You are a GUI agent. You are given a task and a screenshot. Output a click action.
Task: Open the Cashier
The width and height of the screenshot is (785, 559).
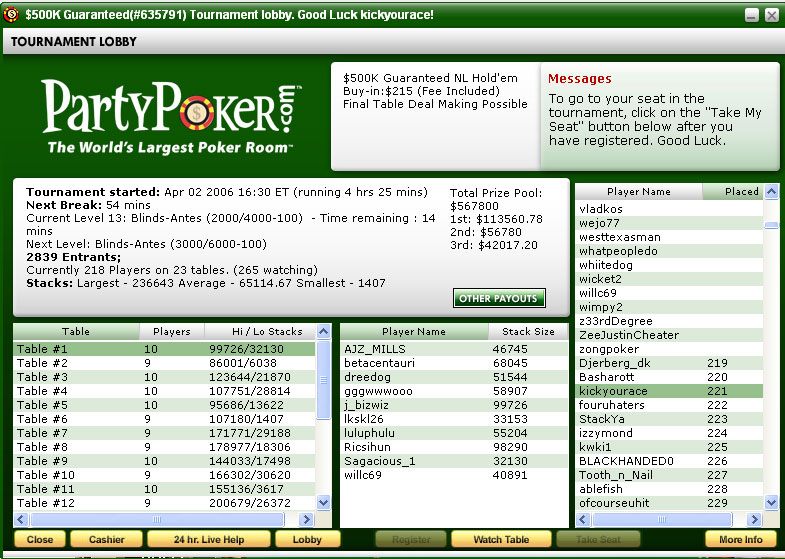click(107, 539)
